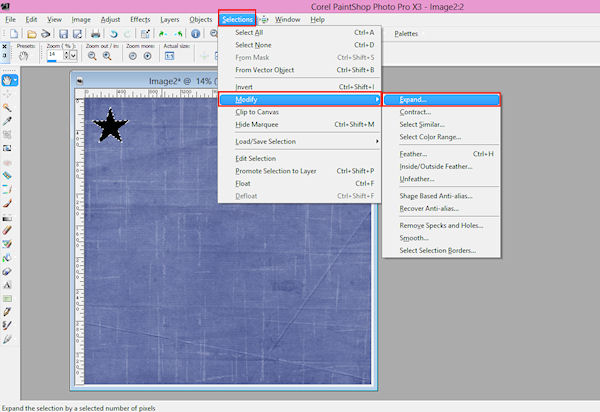Select the Pan hand tool
The height and width of the screenshot is (412, 600).
click(x=7, y=80)
